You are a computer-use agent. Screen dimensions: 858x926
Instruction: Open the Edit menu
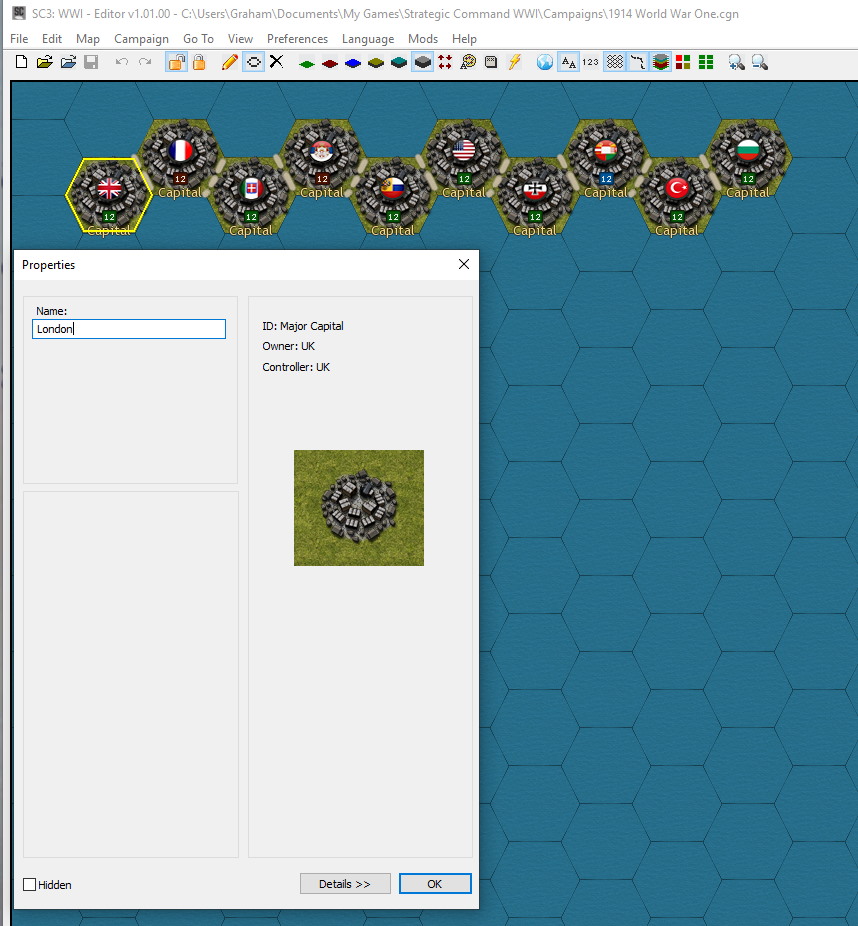tap(52, 38)
